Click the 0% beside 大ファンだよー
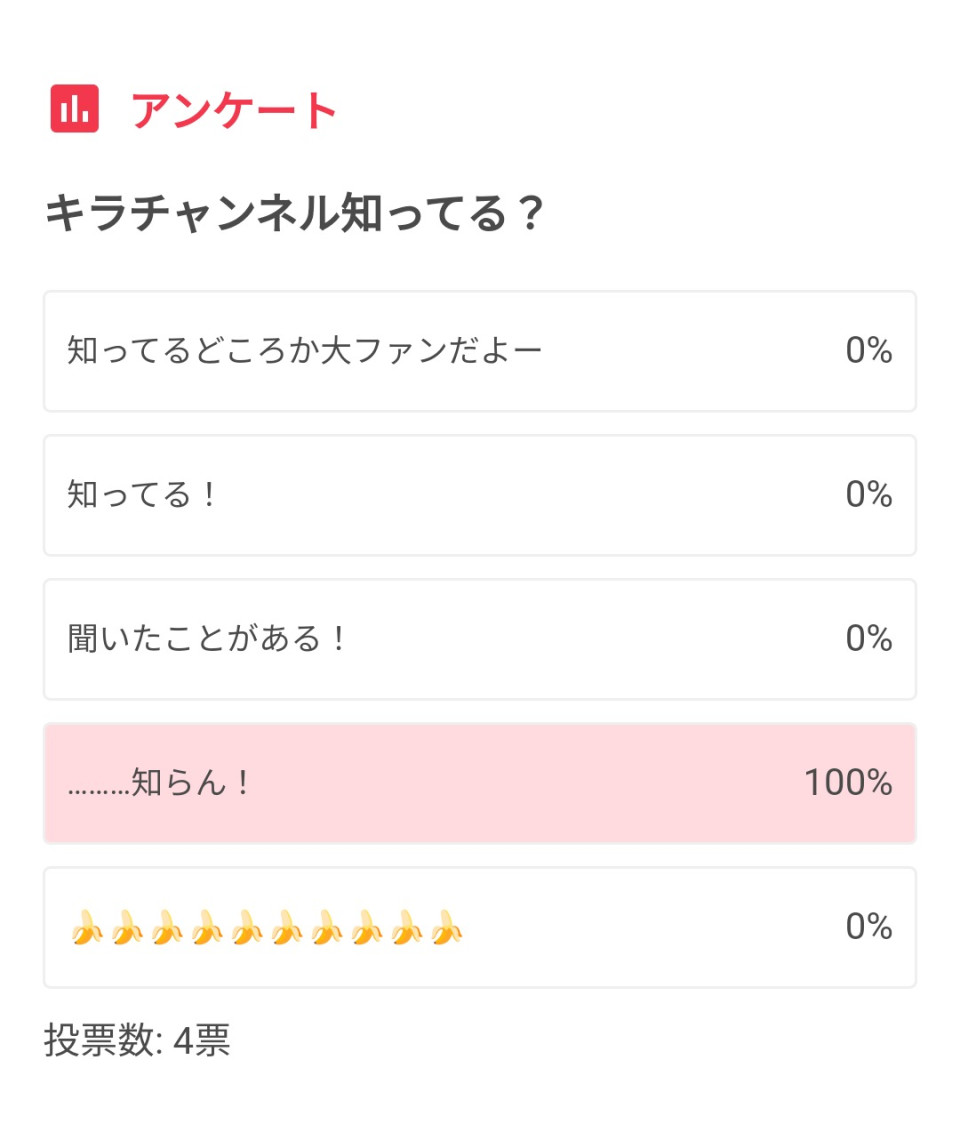The image size is (960, 1124). coord(869,350)
